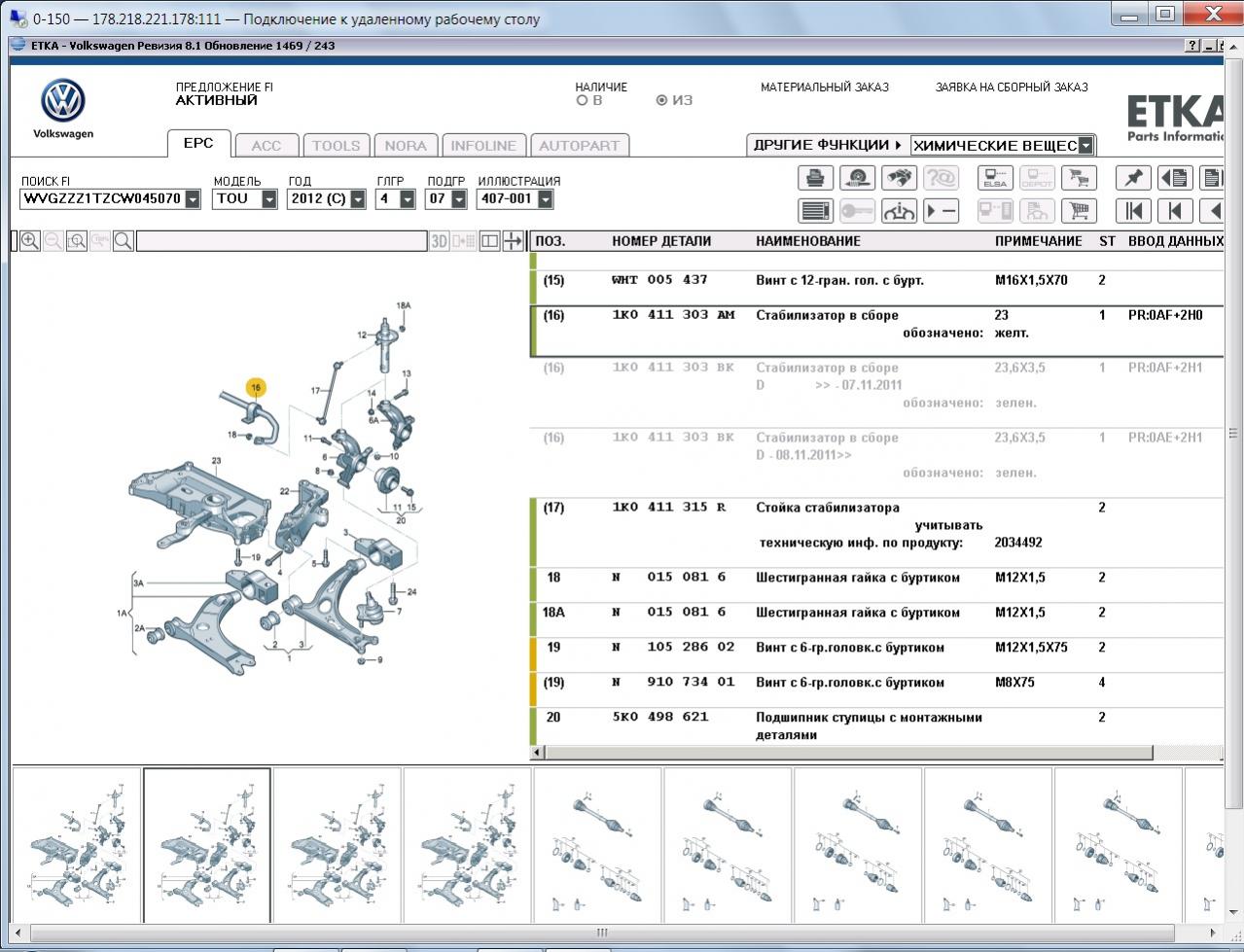
Task: Switch to the TOOLS tab
Action: coord(336,146)
